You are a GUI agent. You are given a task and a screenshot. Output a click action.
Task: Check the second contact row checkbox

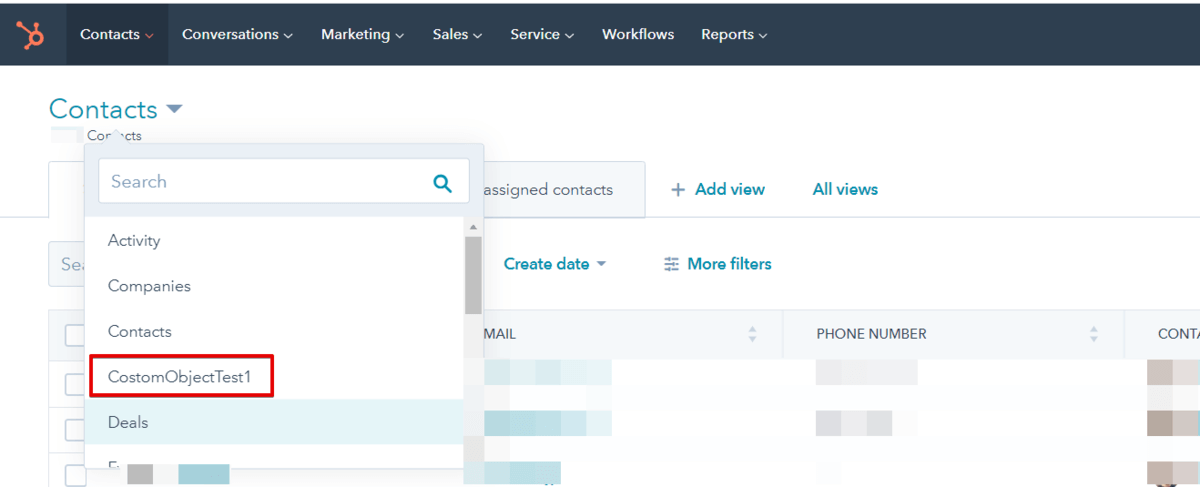point(75,430)
